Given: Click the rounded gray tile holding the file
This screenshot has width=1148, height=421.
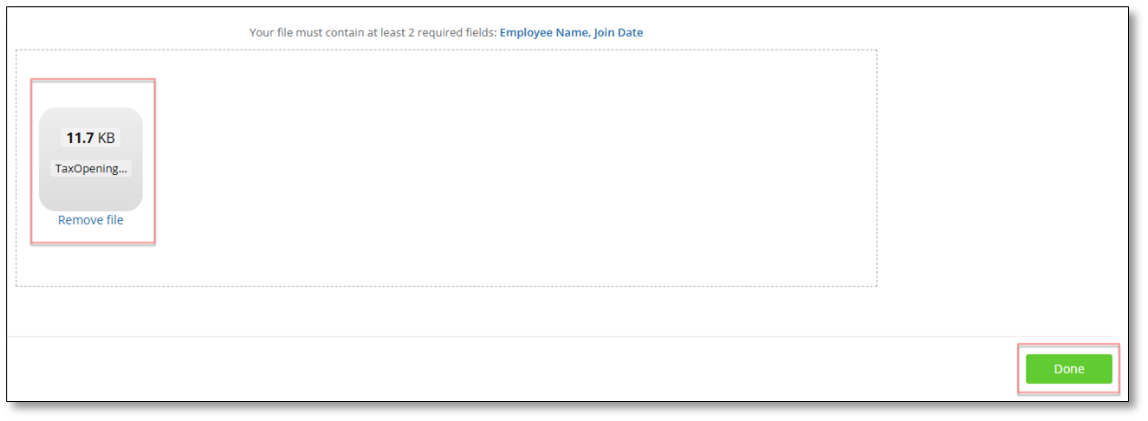Looking at the screenshot, I should click(91, 160).
